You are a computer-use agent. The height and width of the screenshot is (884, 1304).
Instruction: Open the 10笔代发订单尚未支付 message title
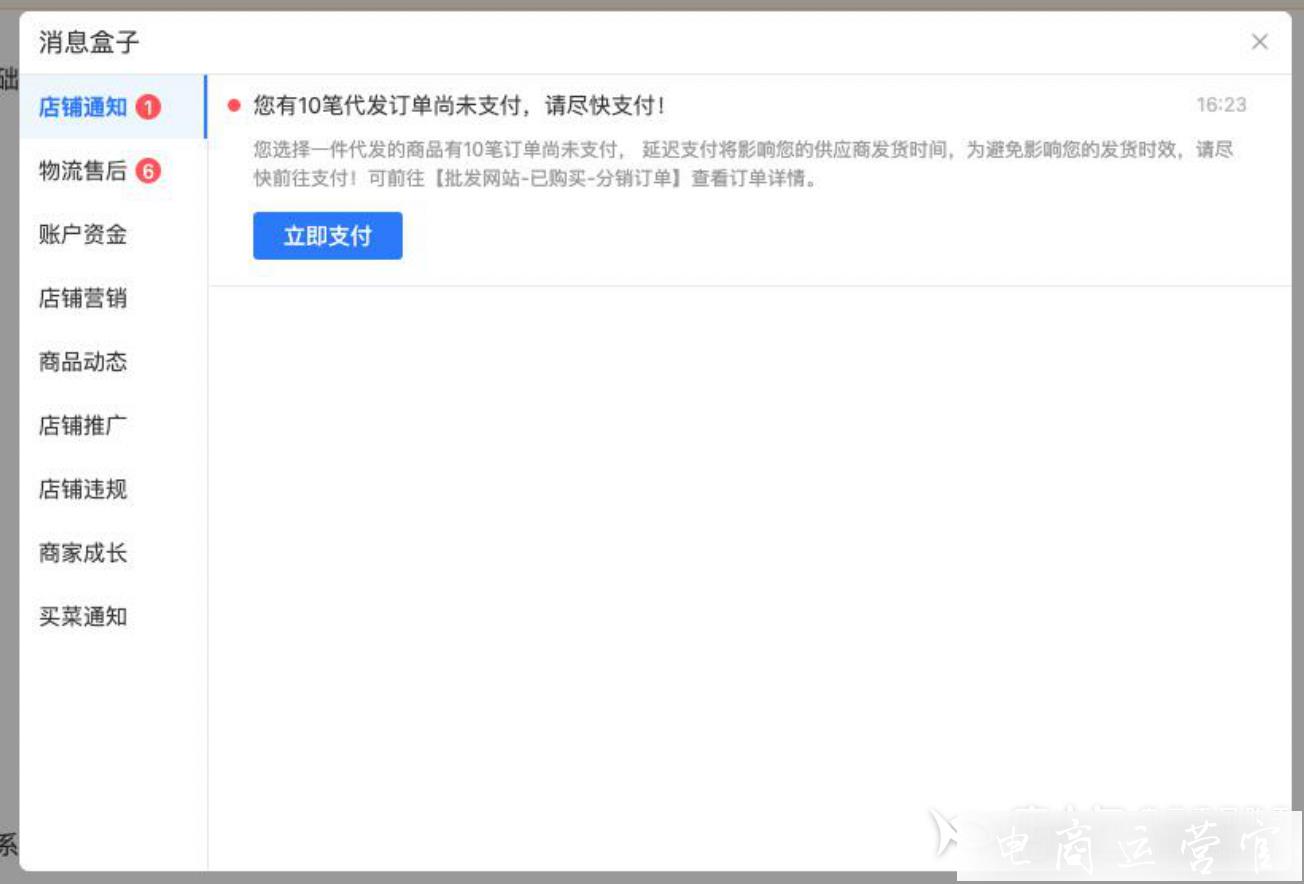point(459,105)
